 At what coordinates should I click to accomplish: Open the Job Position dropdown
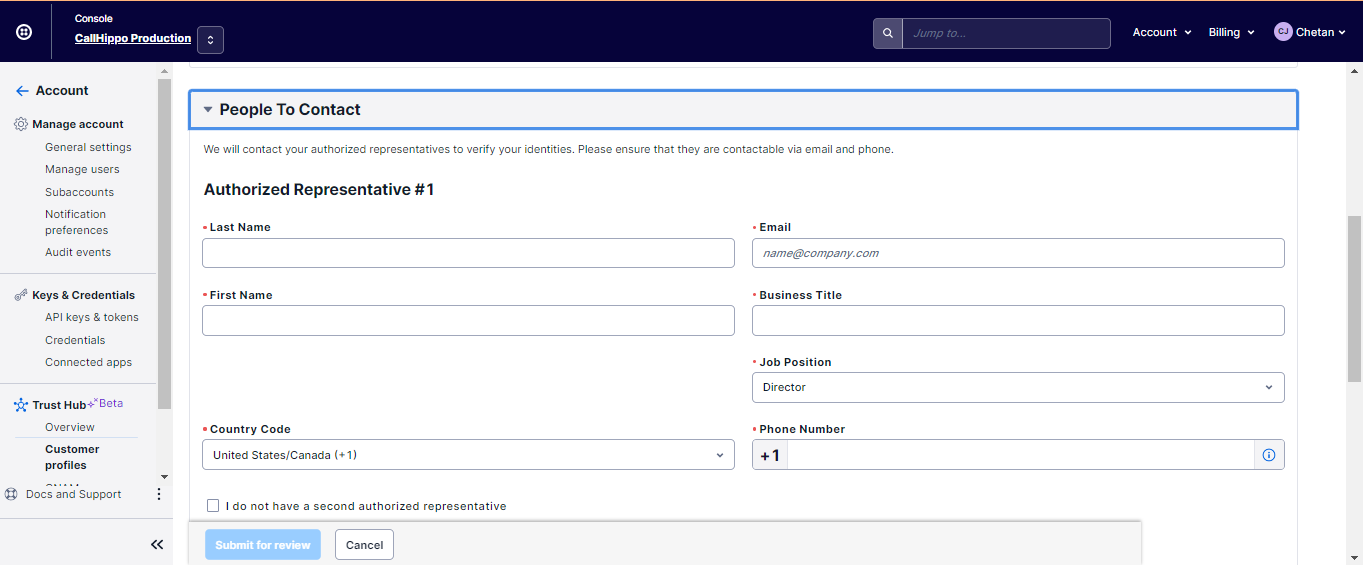(1018, 387)
